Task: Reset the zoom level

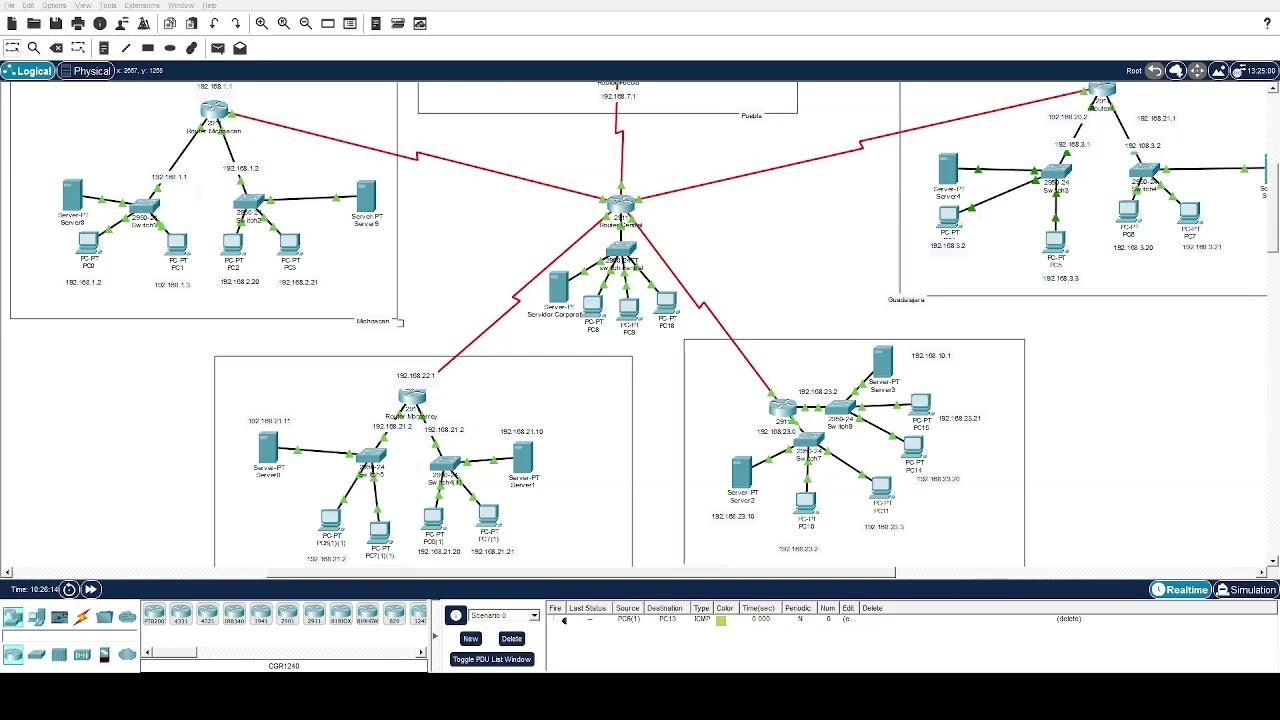Action: [284, 23]
